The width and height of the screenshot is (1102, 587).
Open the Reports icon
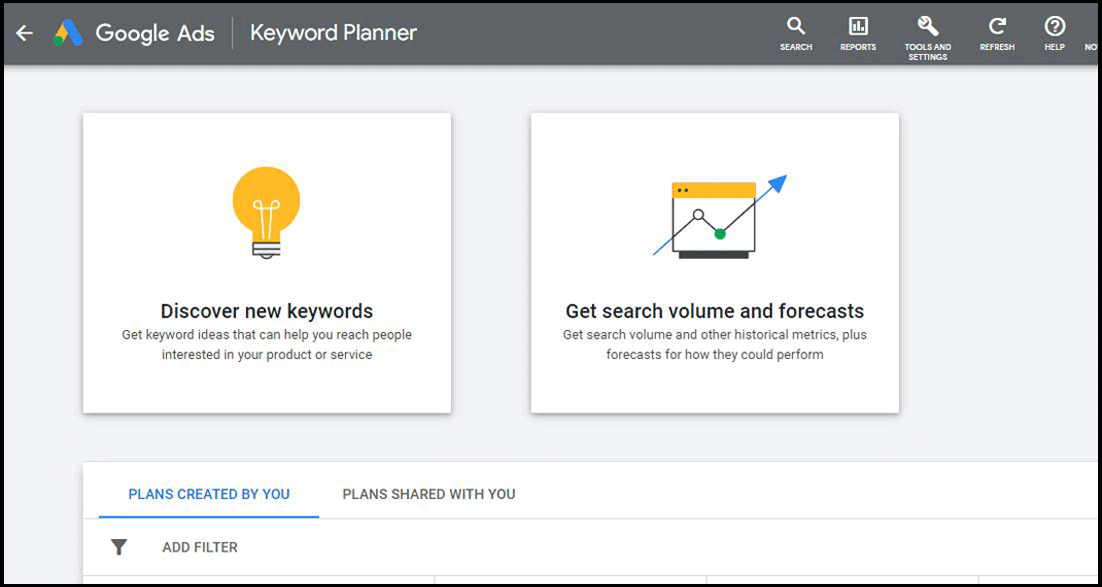tap(857, 30)
